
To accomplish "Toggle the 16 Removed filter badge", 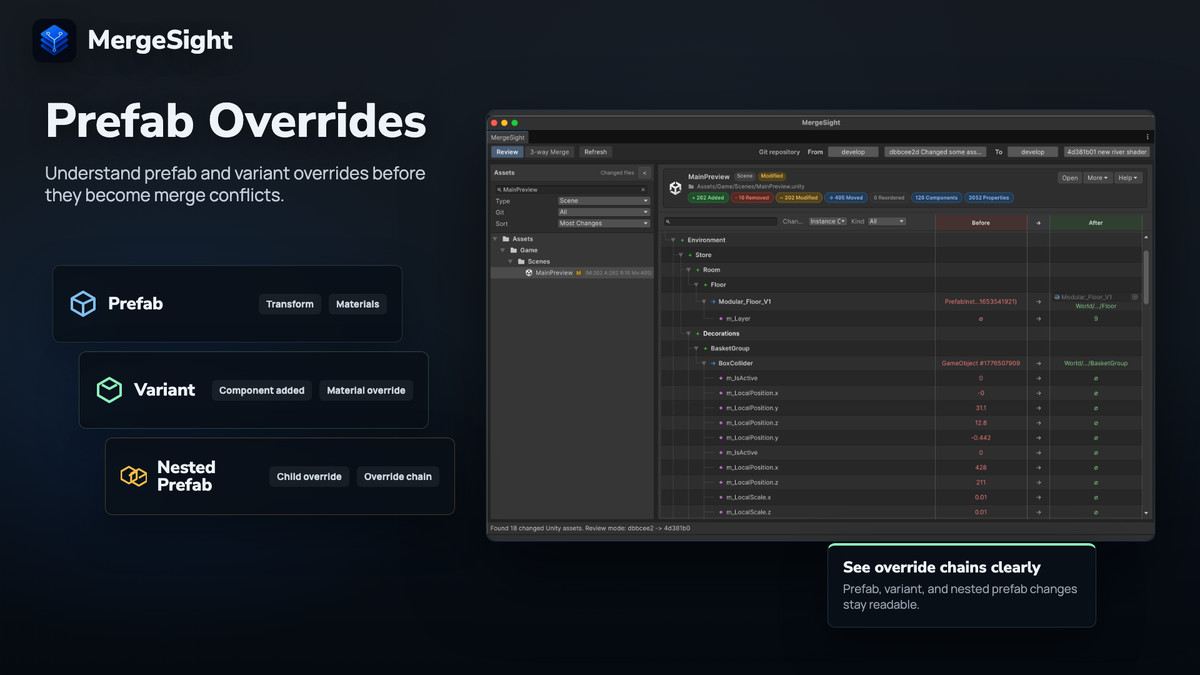I will (752, 198).
